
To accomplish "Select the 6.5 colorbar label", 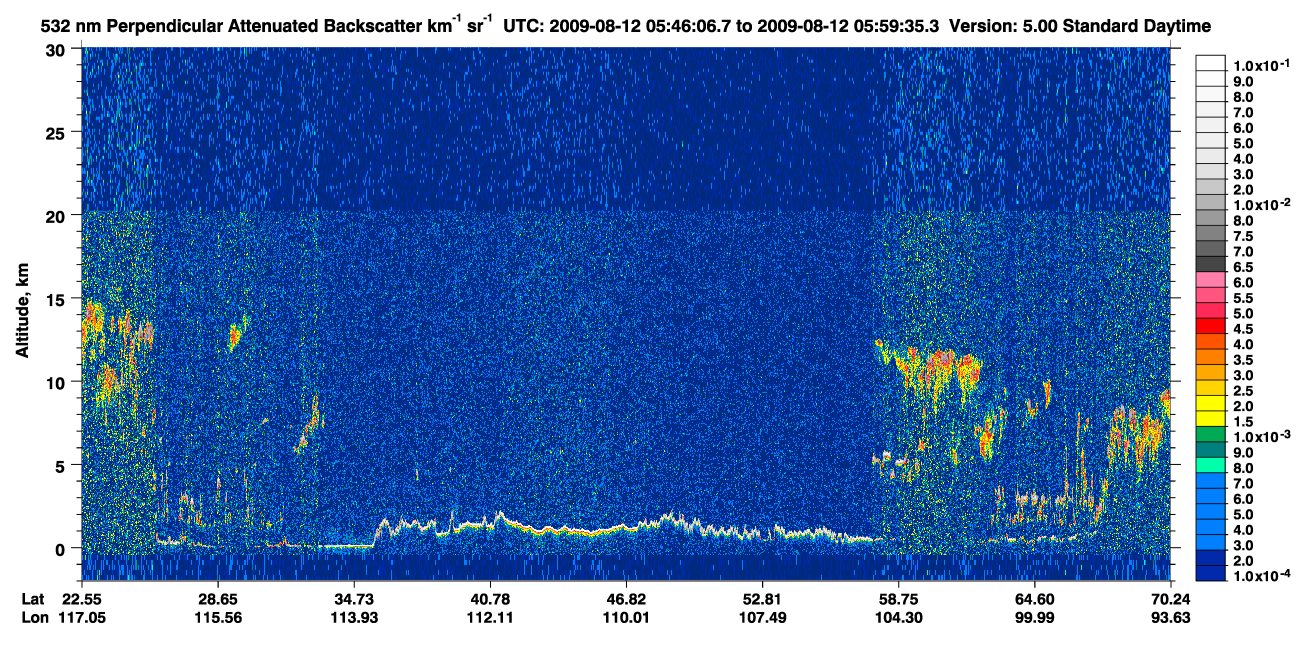I will pyautogui.click(x=1242, y=268).
